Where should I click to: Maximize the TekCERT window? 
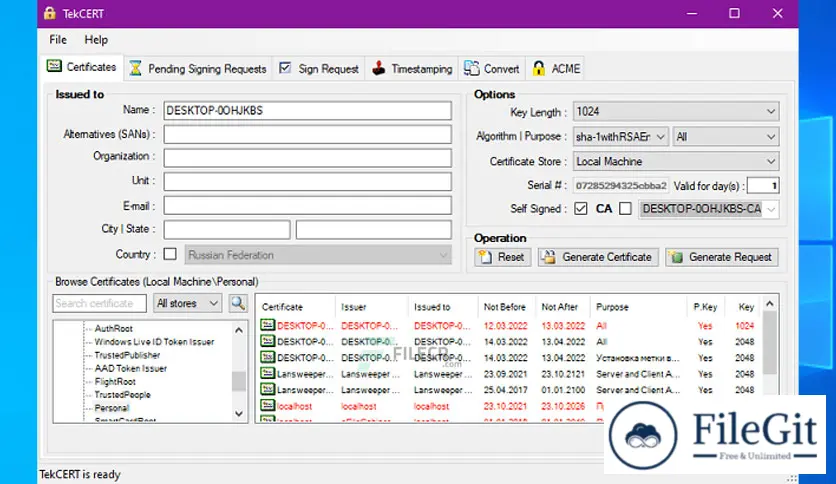[x=734, y=13]
